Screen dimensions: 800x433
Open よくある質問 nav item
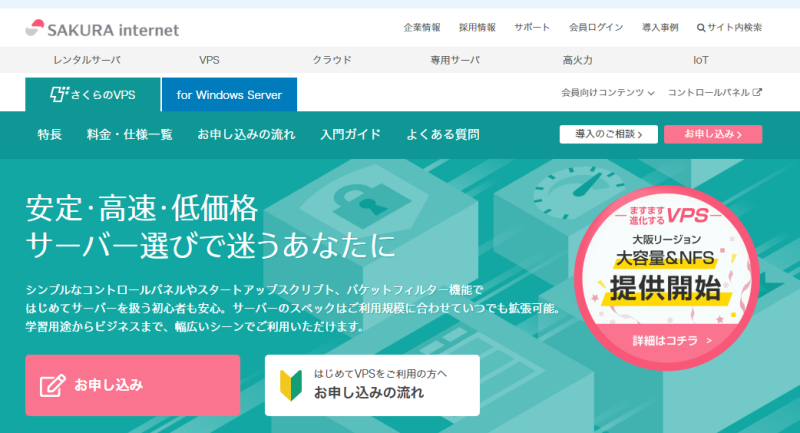coord(442,135)
